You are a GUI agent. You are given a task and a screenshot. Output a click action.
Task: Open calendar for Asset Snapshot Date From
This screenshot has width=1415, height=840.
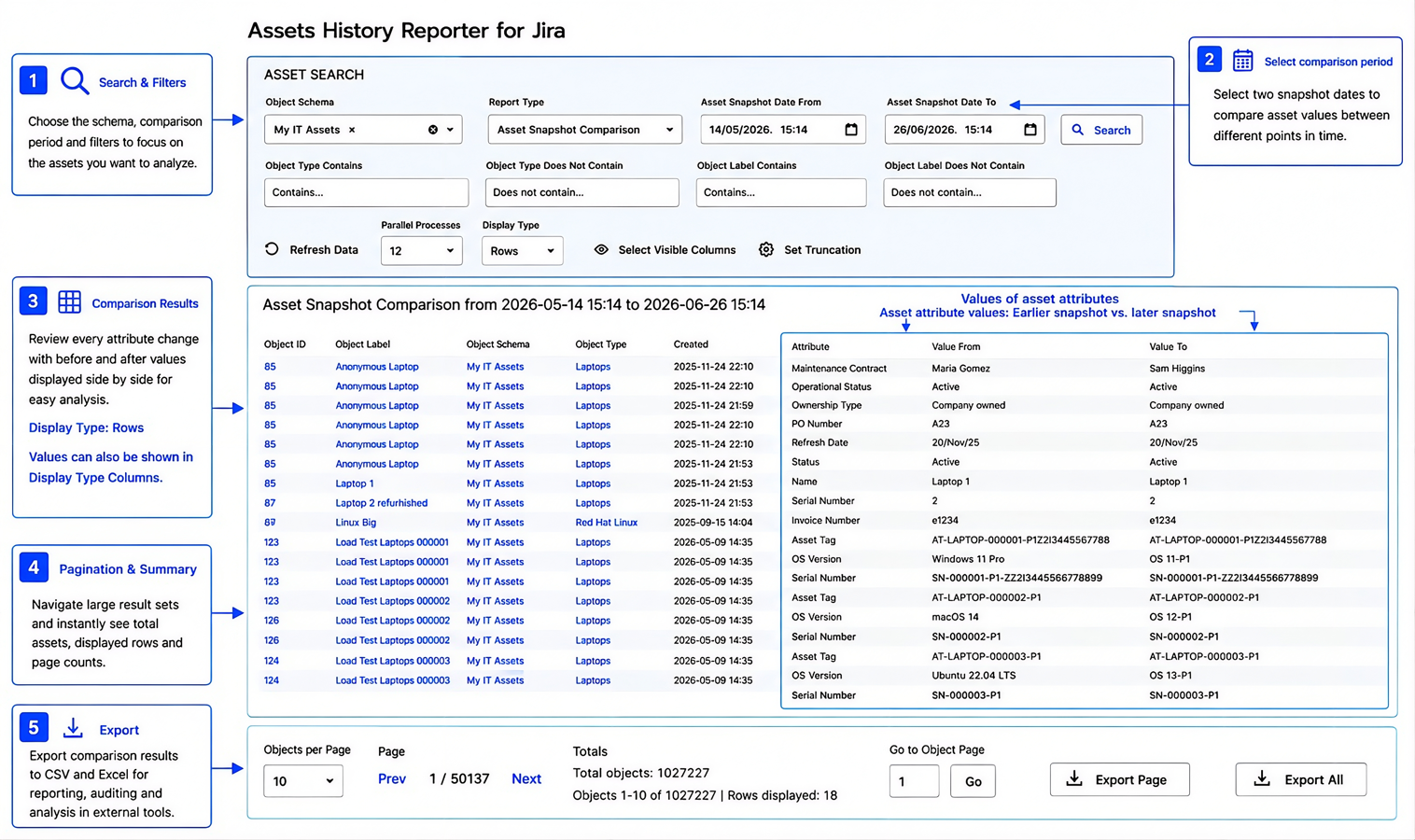851,130
